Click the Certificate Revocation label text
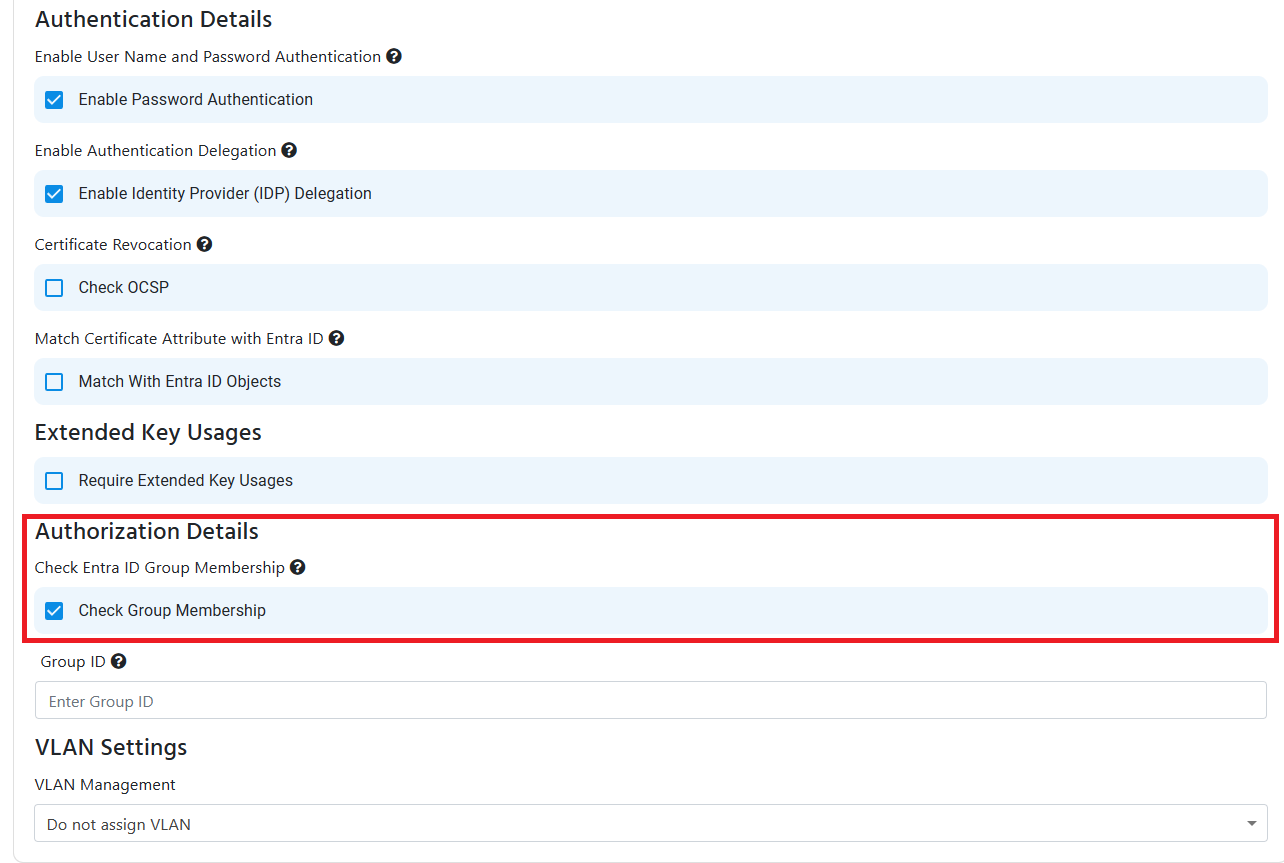 pos(113,245)
